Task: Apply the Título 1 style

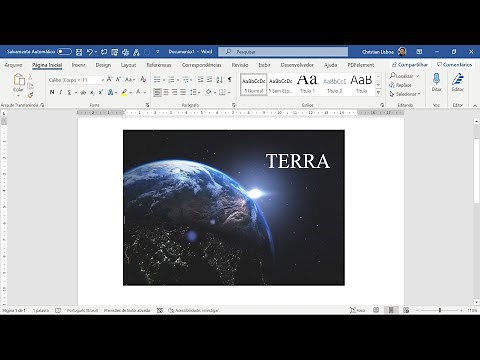Action: tap(307, 84)
